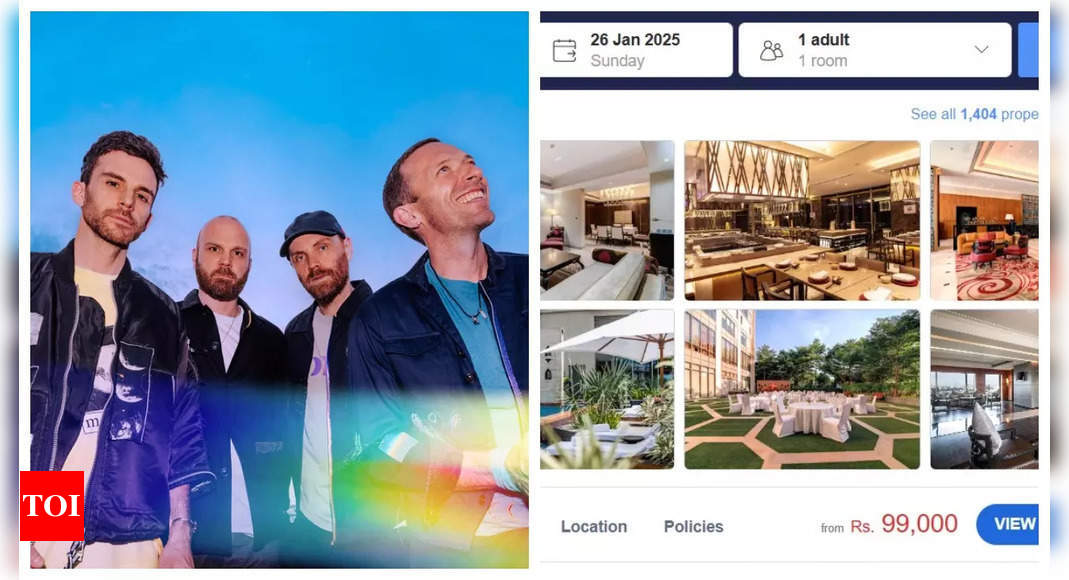This screenshot has height=580, width=1069.
Task: Click the calendar icon beside 26 Jan 2025
Action: tap(564, 50)
